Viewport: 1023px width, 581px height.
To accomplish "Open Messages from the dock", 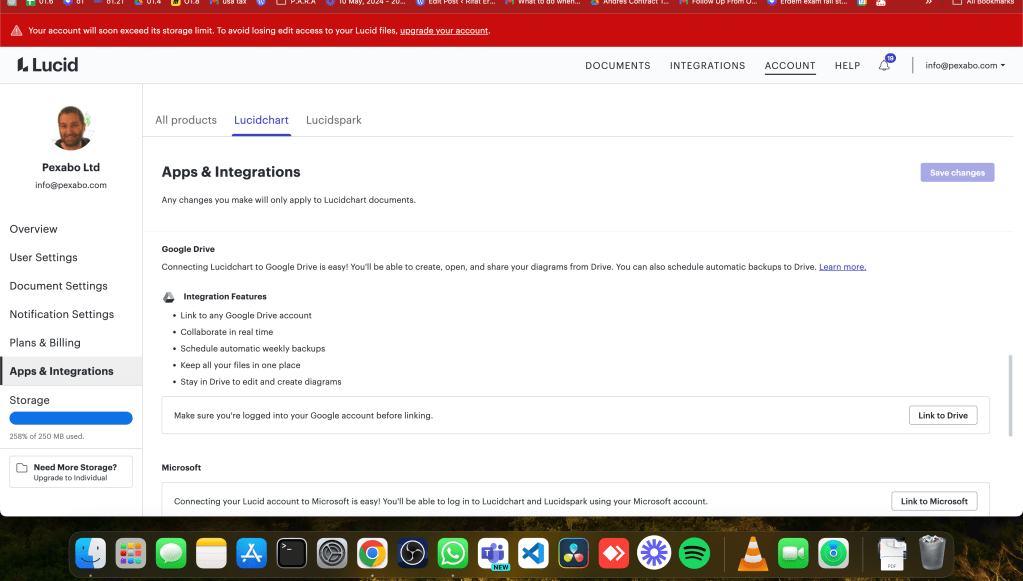I will coord(171,554).
